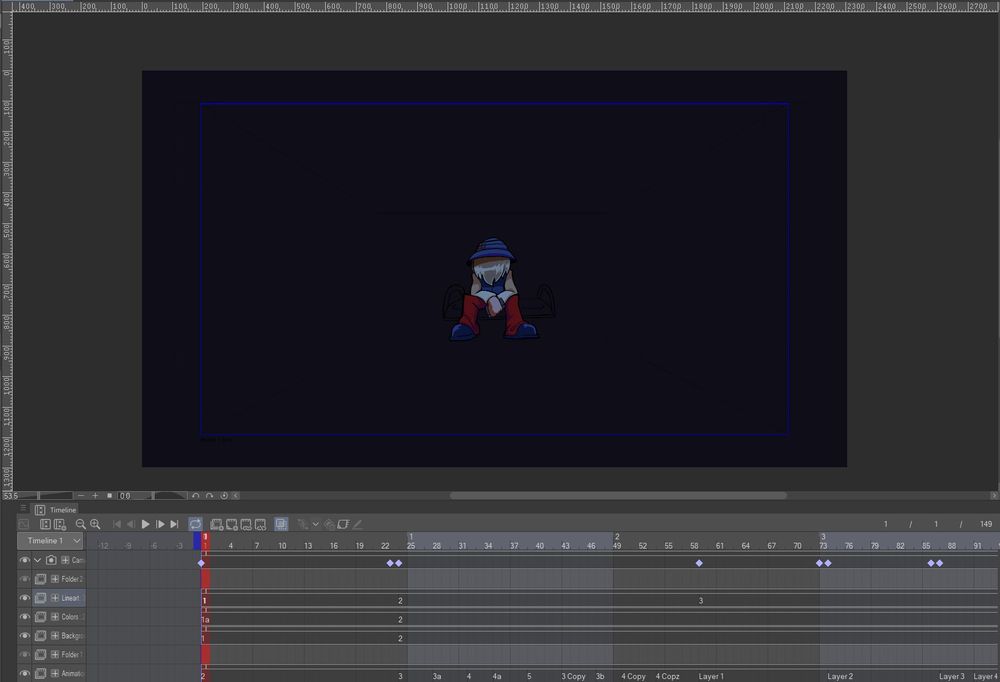This screenshot has height=682, width=1000.
Task: Click the camera icon on the Cam track
Action: click(51, 560)
